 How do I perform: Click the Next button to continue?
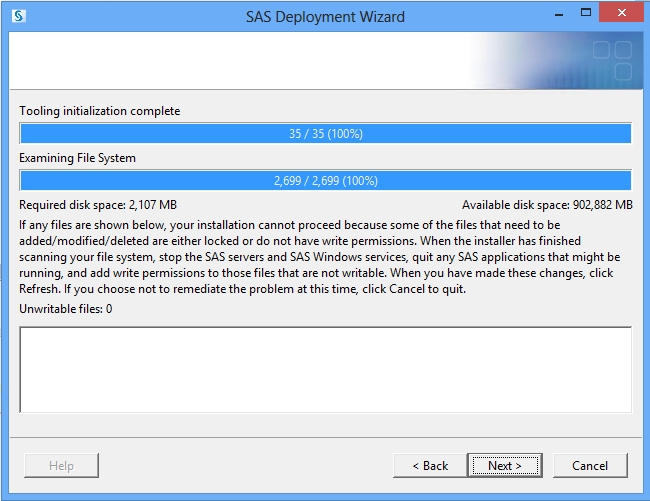tap(504, 465)
